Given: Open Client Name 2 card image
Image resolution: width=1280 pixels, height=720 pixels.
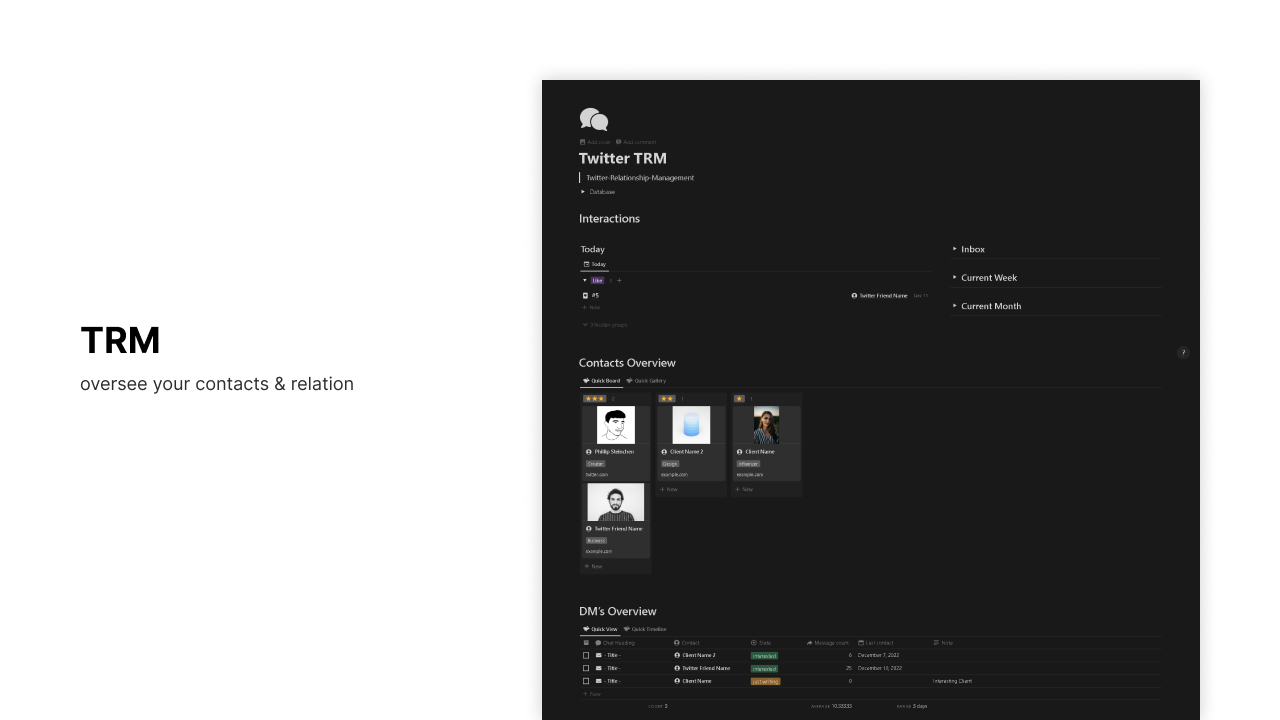Looking at the screenshot, I should (691, 425).
